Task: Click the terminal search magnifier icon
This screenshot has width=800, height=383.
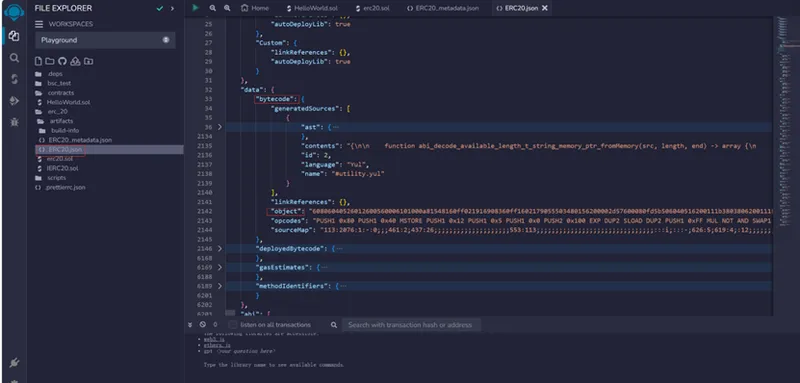Action: click(x=334, y=324)
